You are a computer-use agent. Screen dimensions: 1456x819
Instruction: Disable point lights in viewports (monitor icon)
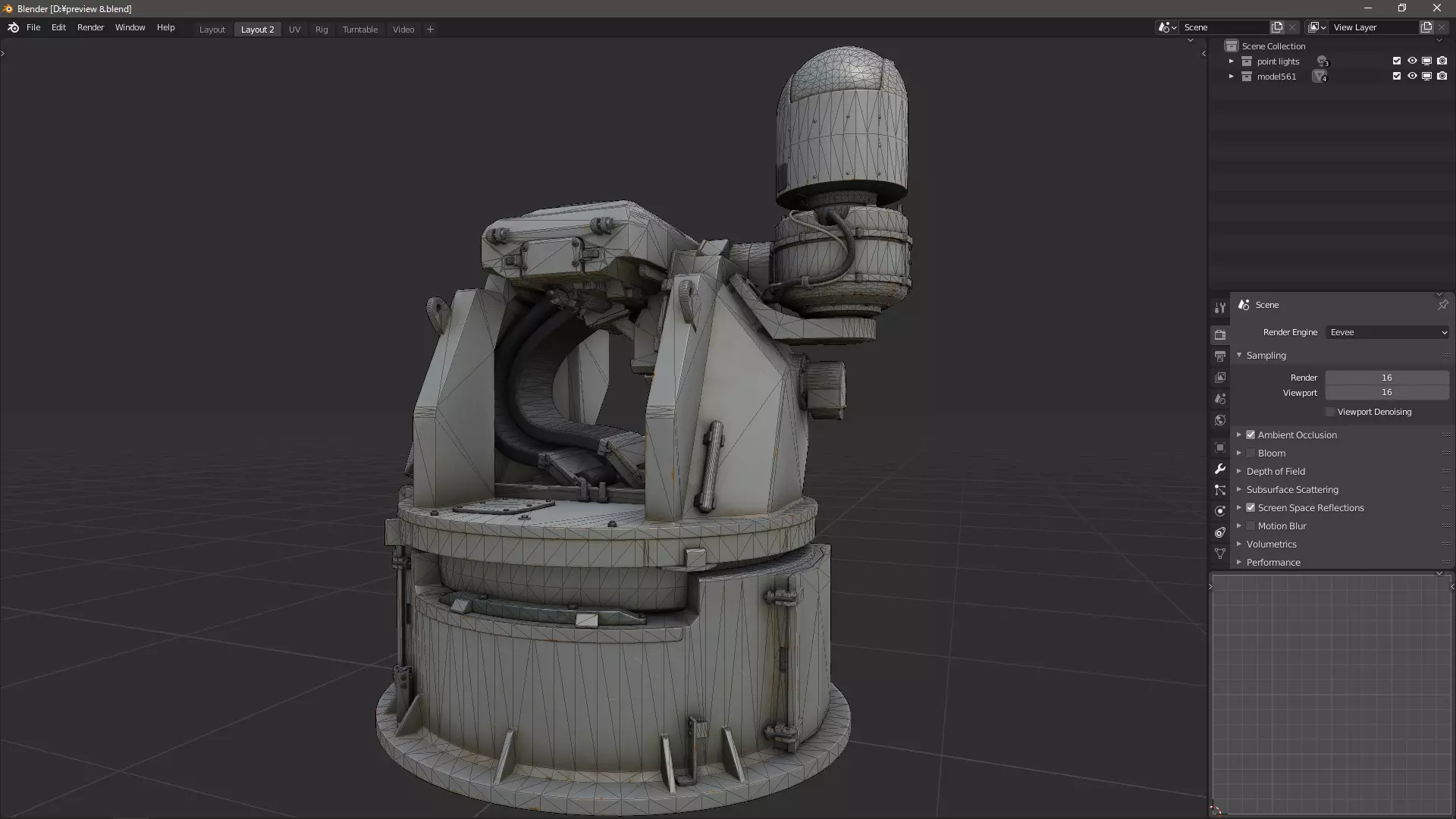click(1426, 61)
